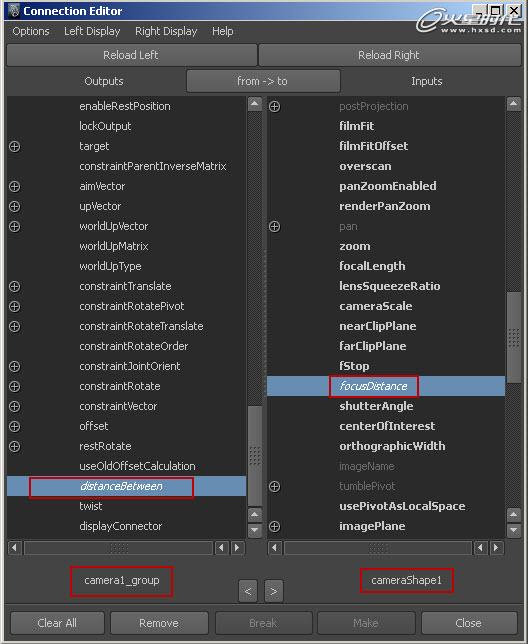Select worldUpType output attribute

tap(110, 266)
